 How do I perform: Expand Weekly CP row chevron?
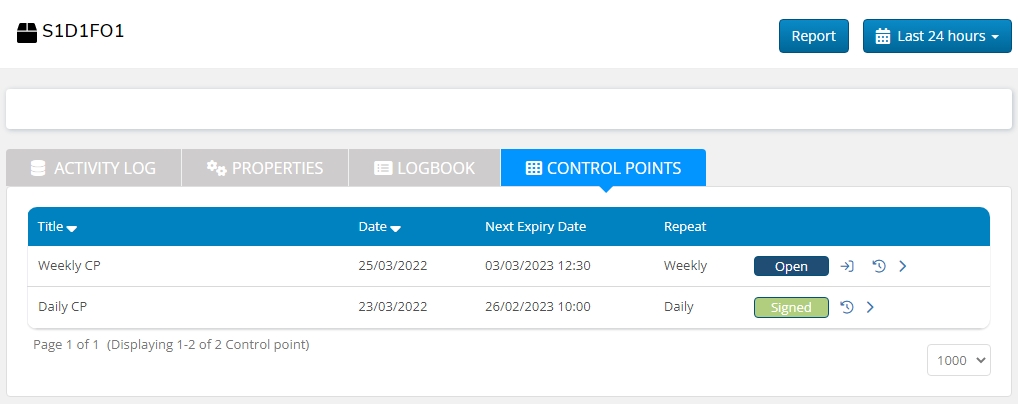coord(902,266)
